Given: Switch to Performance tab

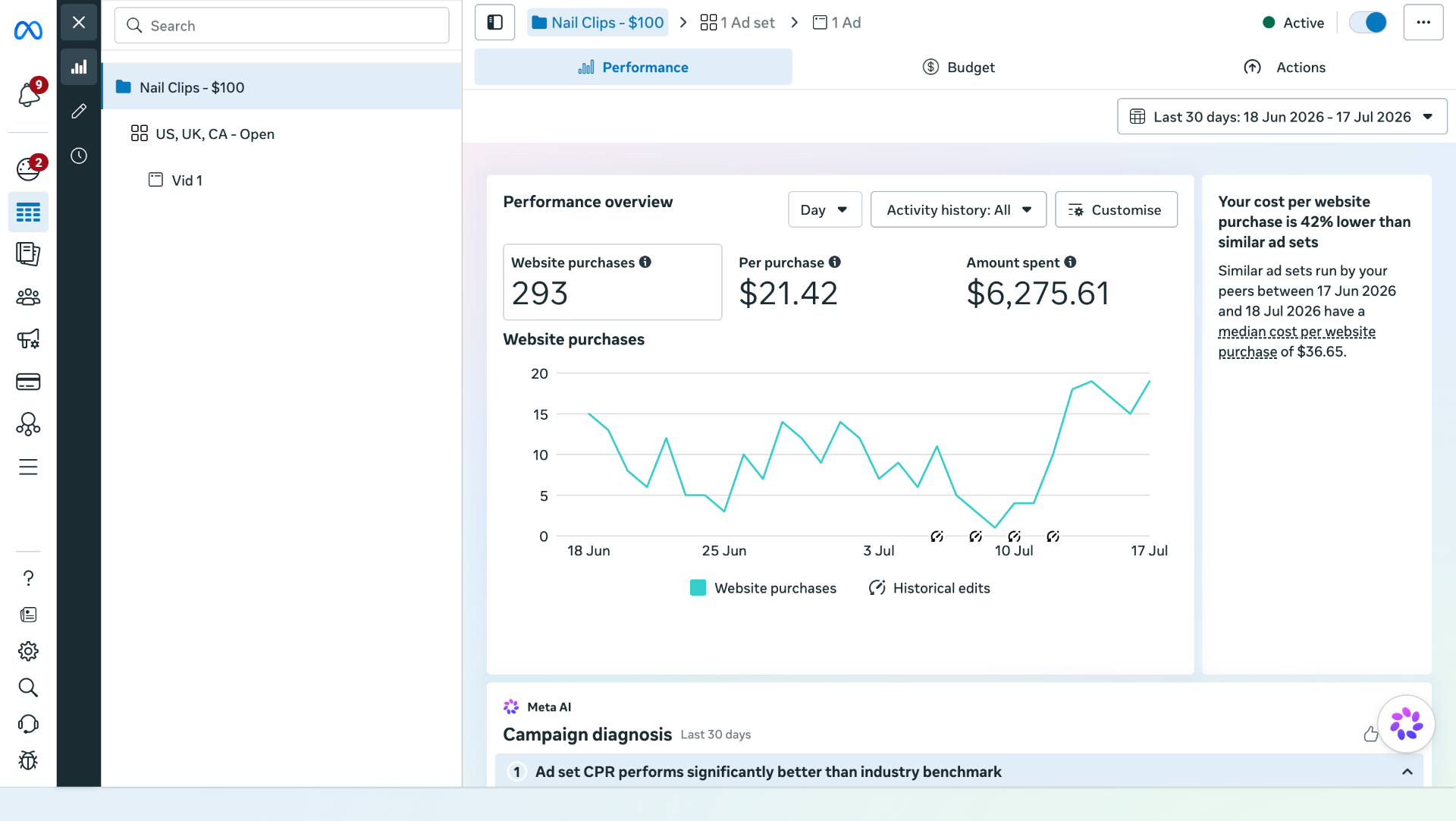Looking at the screenshot, I should pyautogui.click(x=633, y=68).
